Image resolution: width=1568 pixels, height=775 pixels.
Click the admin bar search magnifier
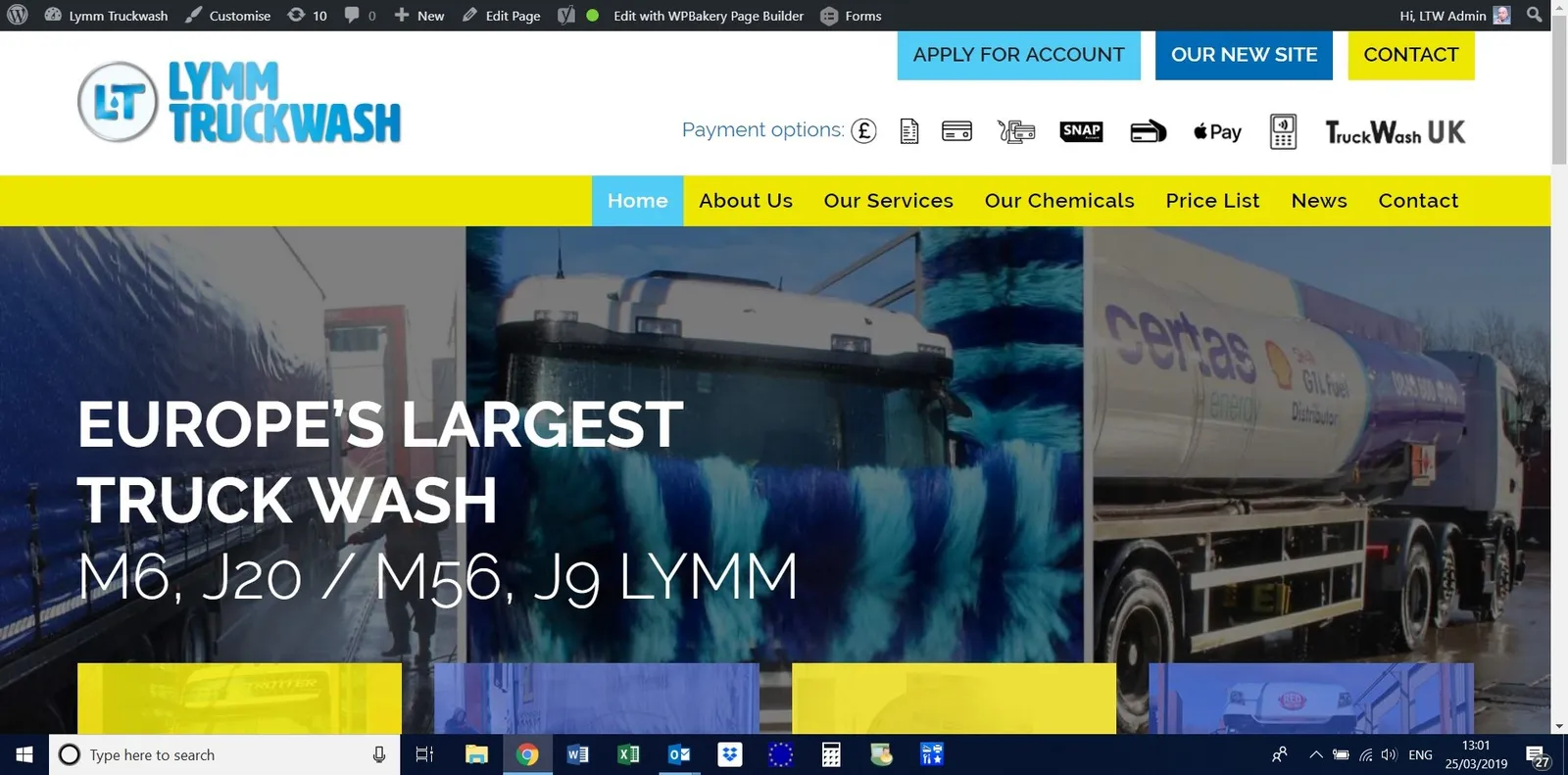(x=1534, y=16)
